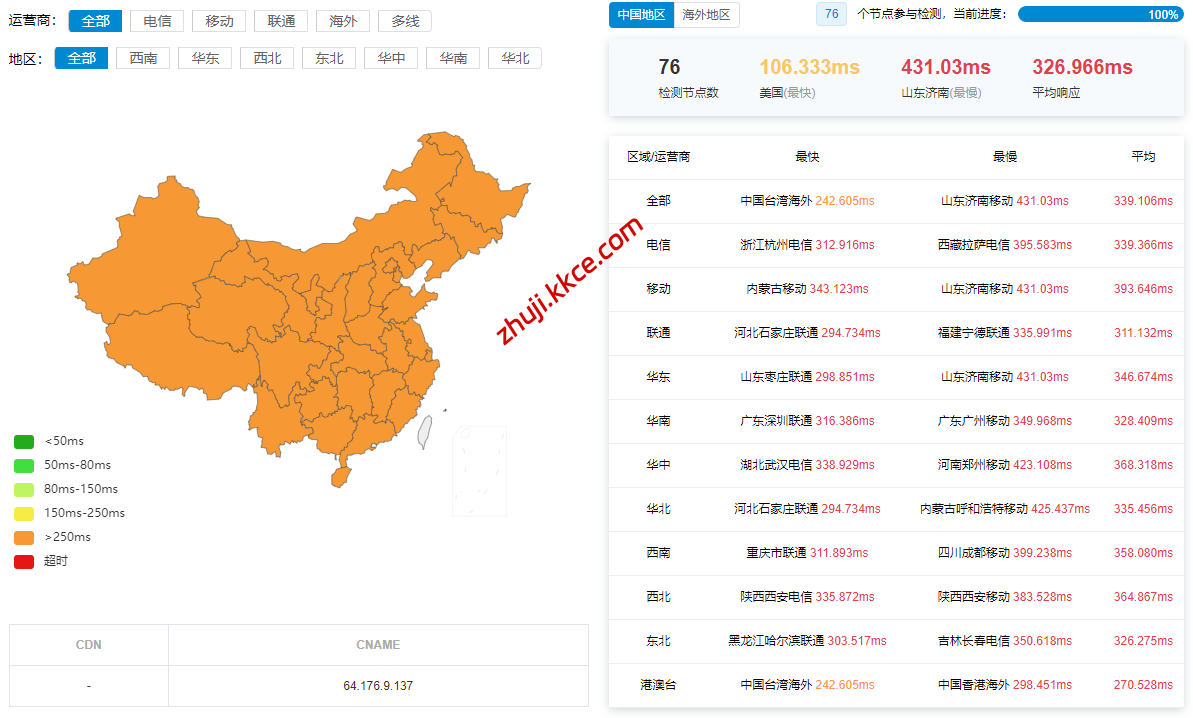Image resolution: width=1193 pixels, height=718 pixels.
Task: Click the green <50ms legend swatch
Action: point(24,441)
